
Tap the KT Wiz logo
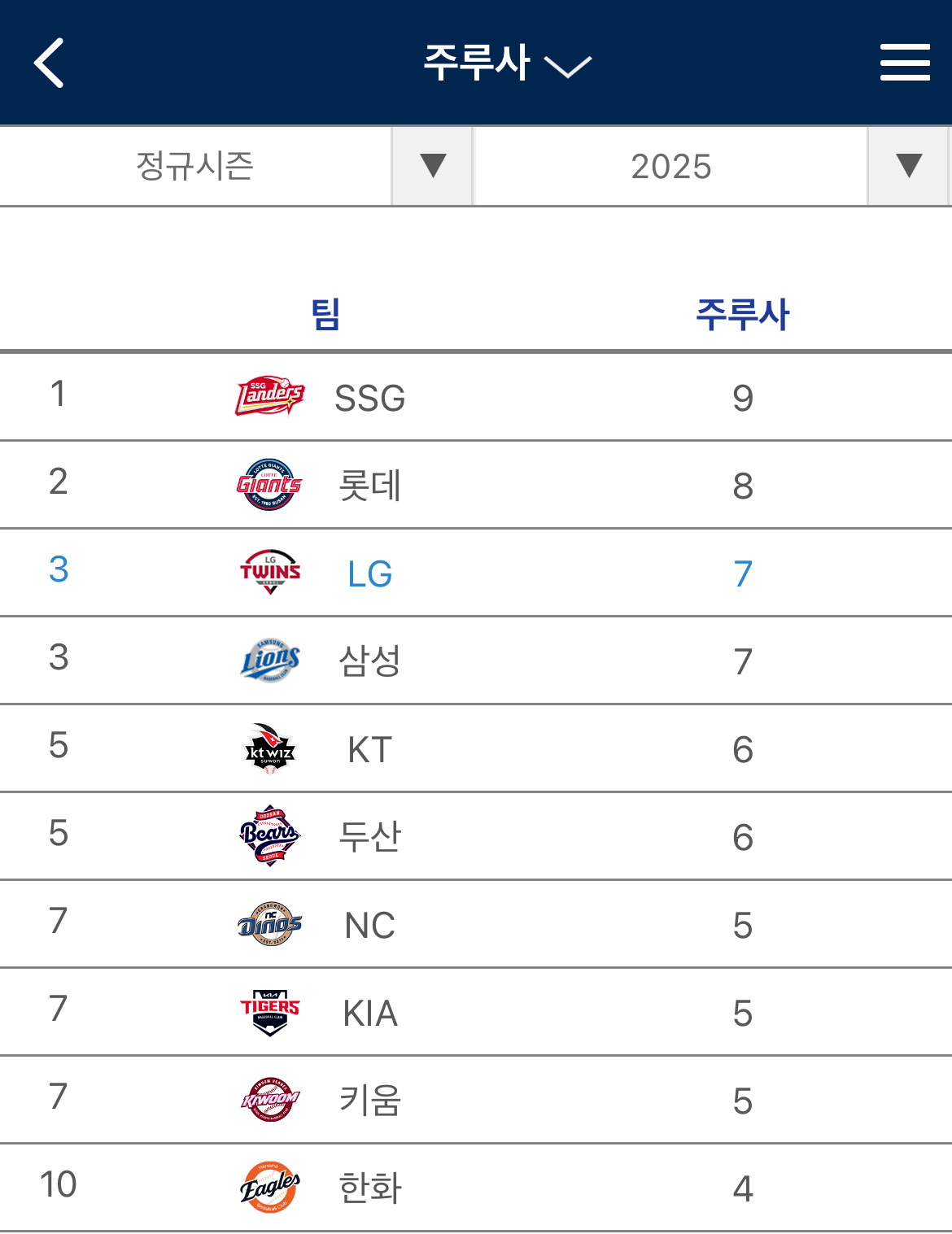click(270, 748)
